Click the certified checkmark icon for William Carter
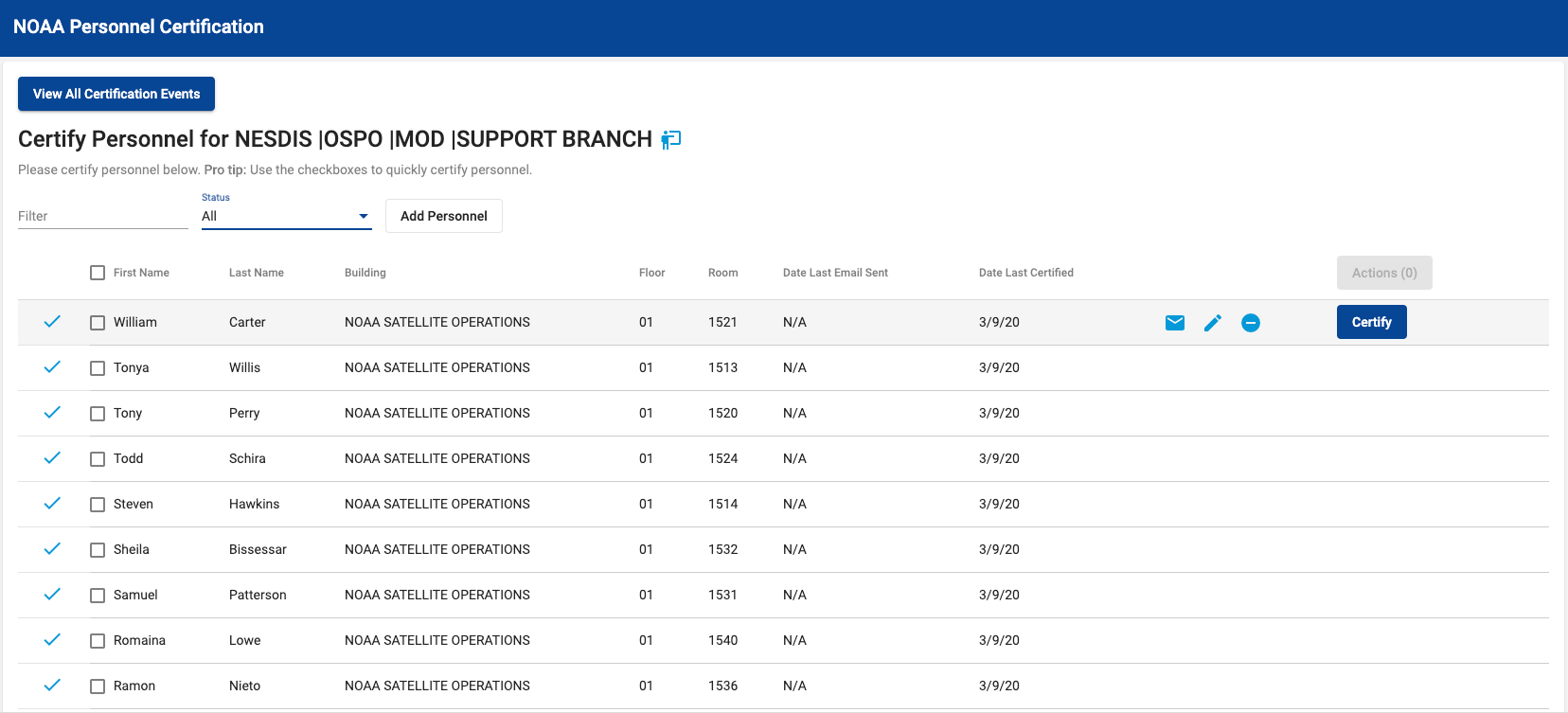The image size is (1568, 713). point(52,322)
